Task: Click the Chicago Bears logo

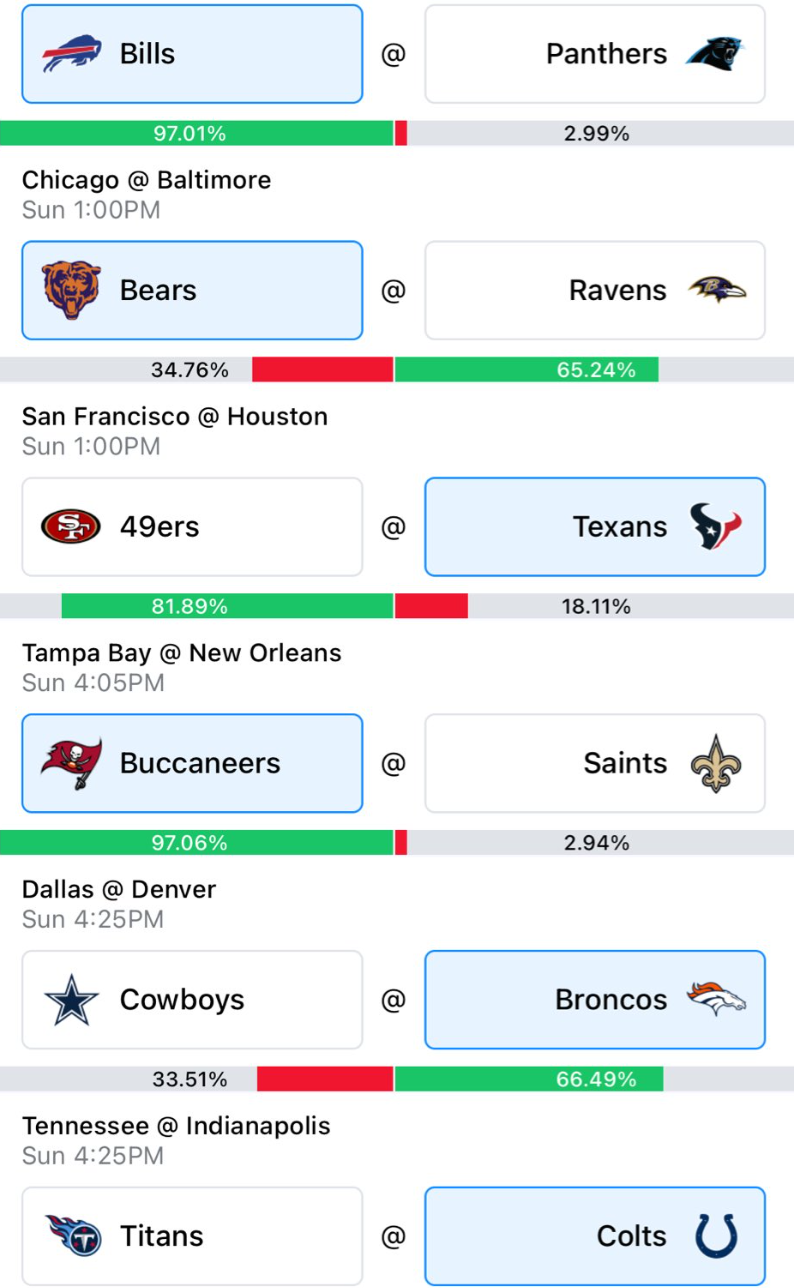Action: pyautogui.click(x=72, y=290)
